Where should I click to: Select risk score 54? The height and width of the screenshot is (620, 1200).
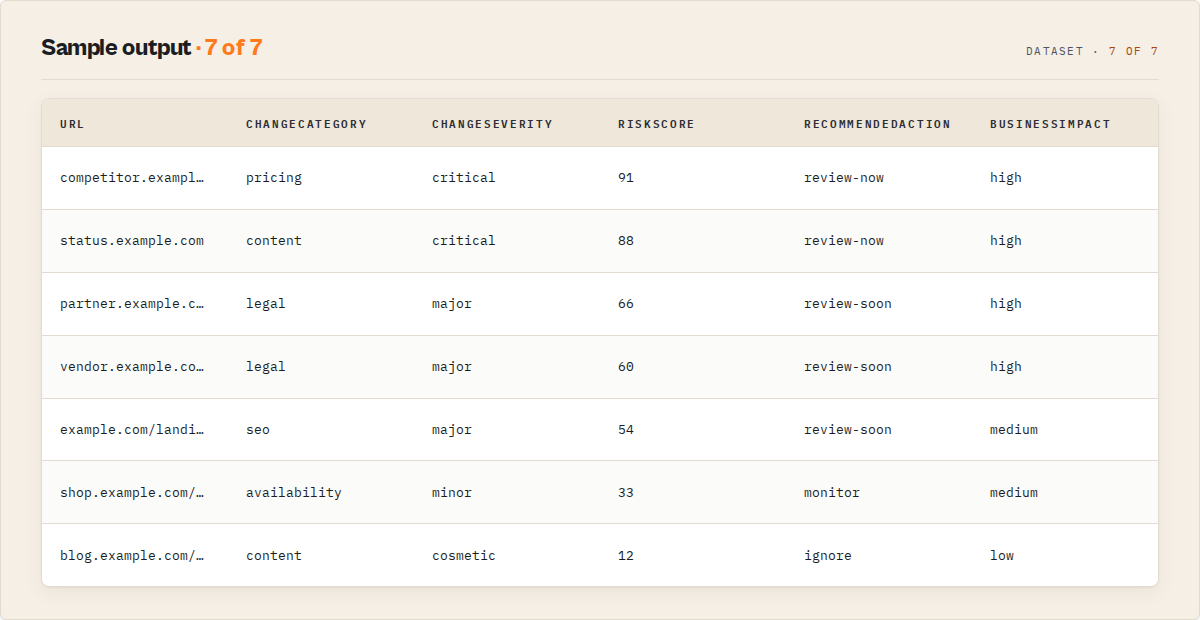[x=626, y=430]
